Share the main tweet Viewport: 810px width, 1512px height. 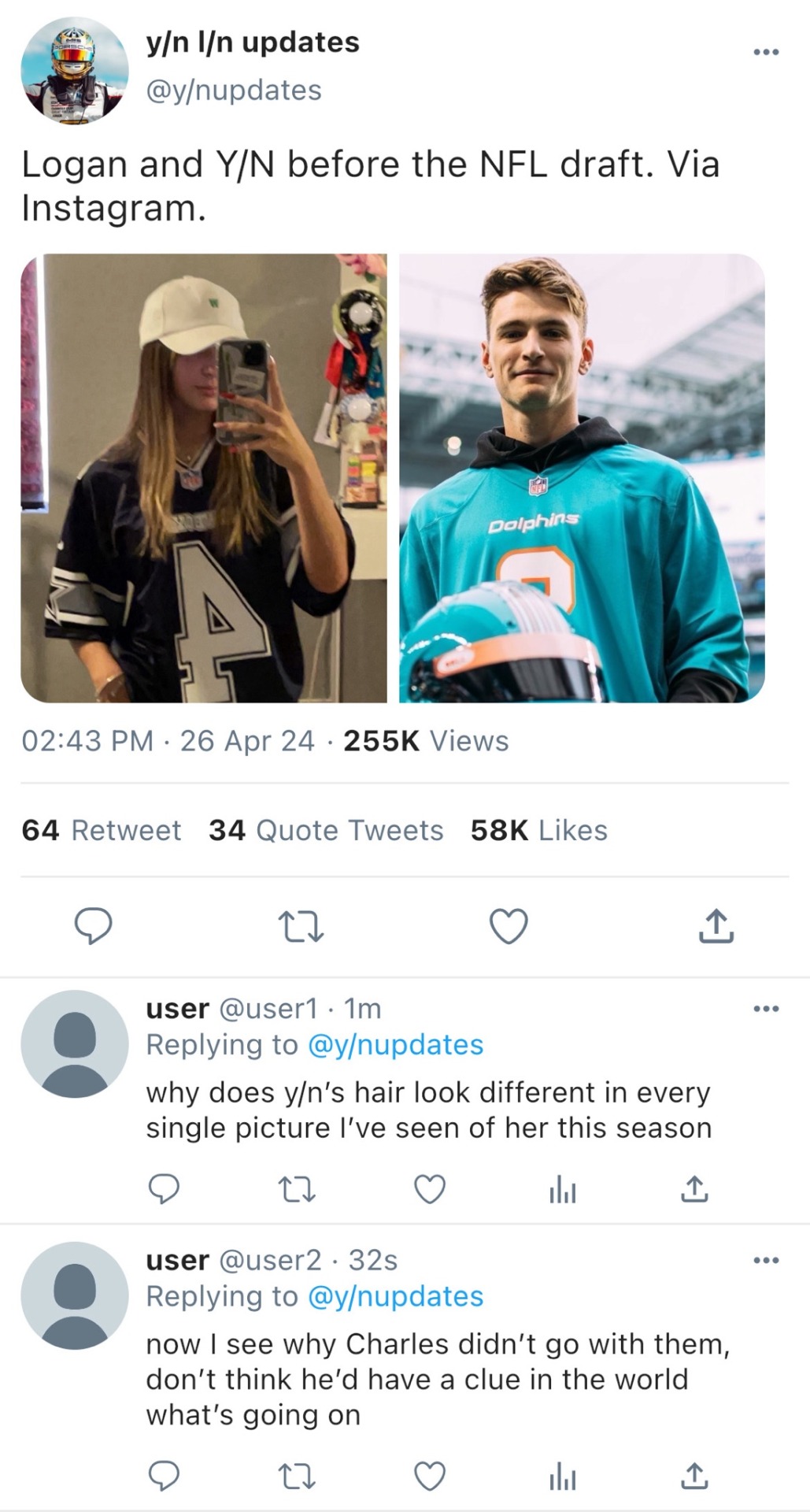click(x=716, y=926)
